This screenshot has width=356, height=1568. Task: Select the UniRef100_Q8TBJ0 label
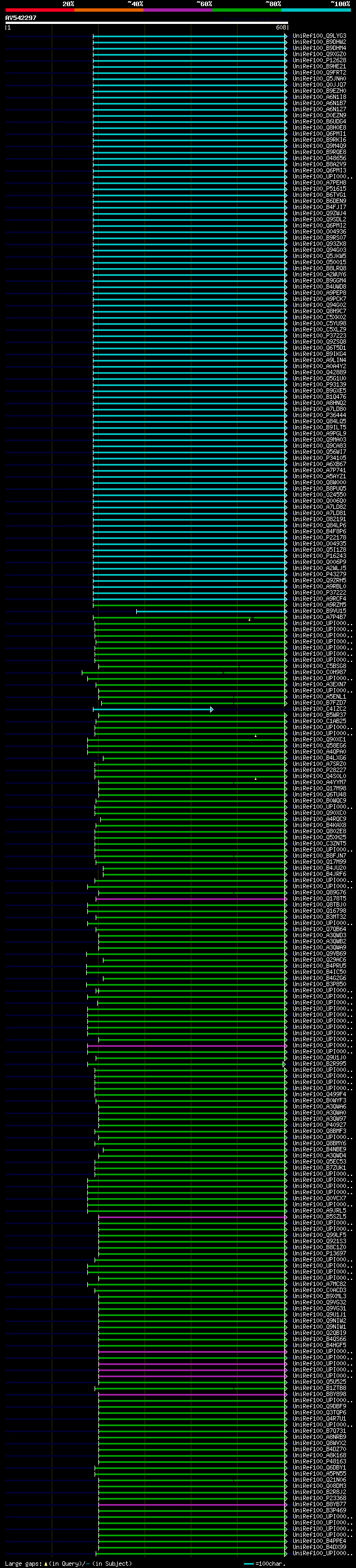[319, 904]
